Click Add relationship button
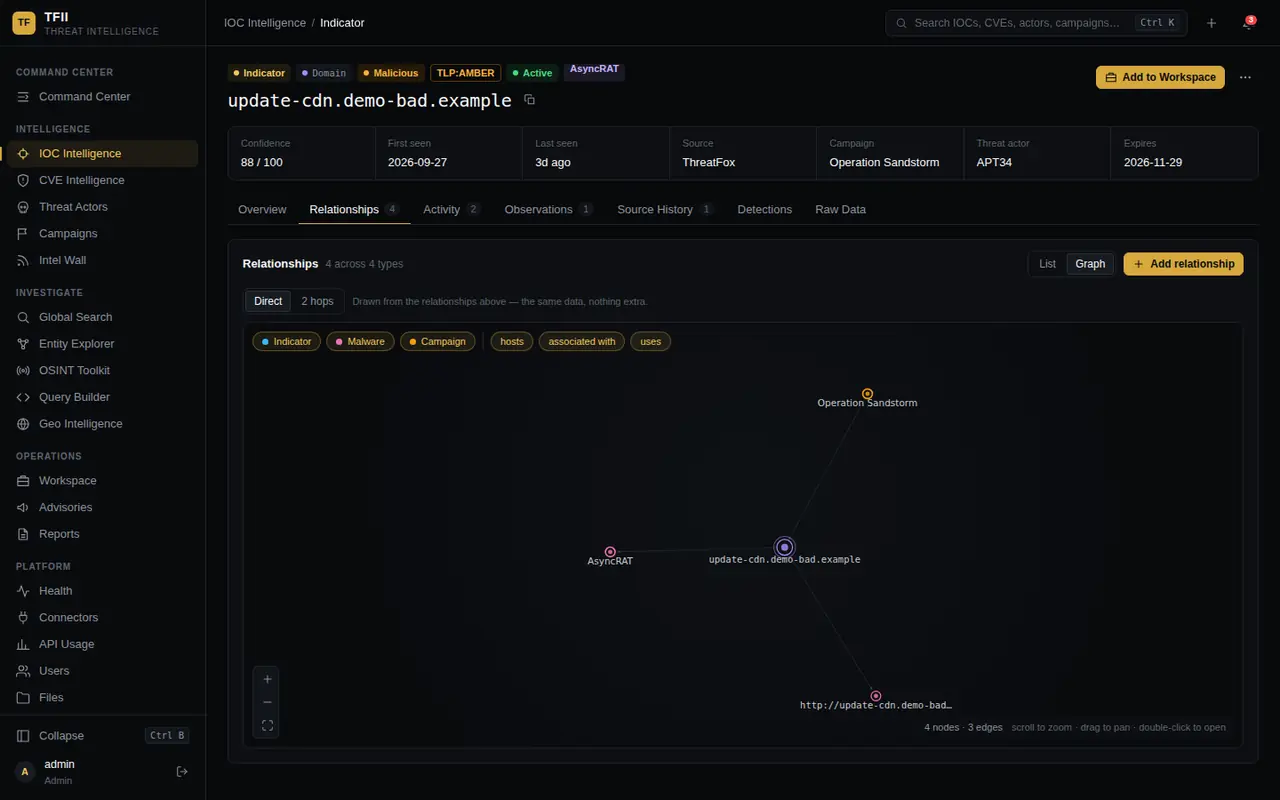This screenshot has width=1280, height=800. tap(1183, 264)
